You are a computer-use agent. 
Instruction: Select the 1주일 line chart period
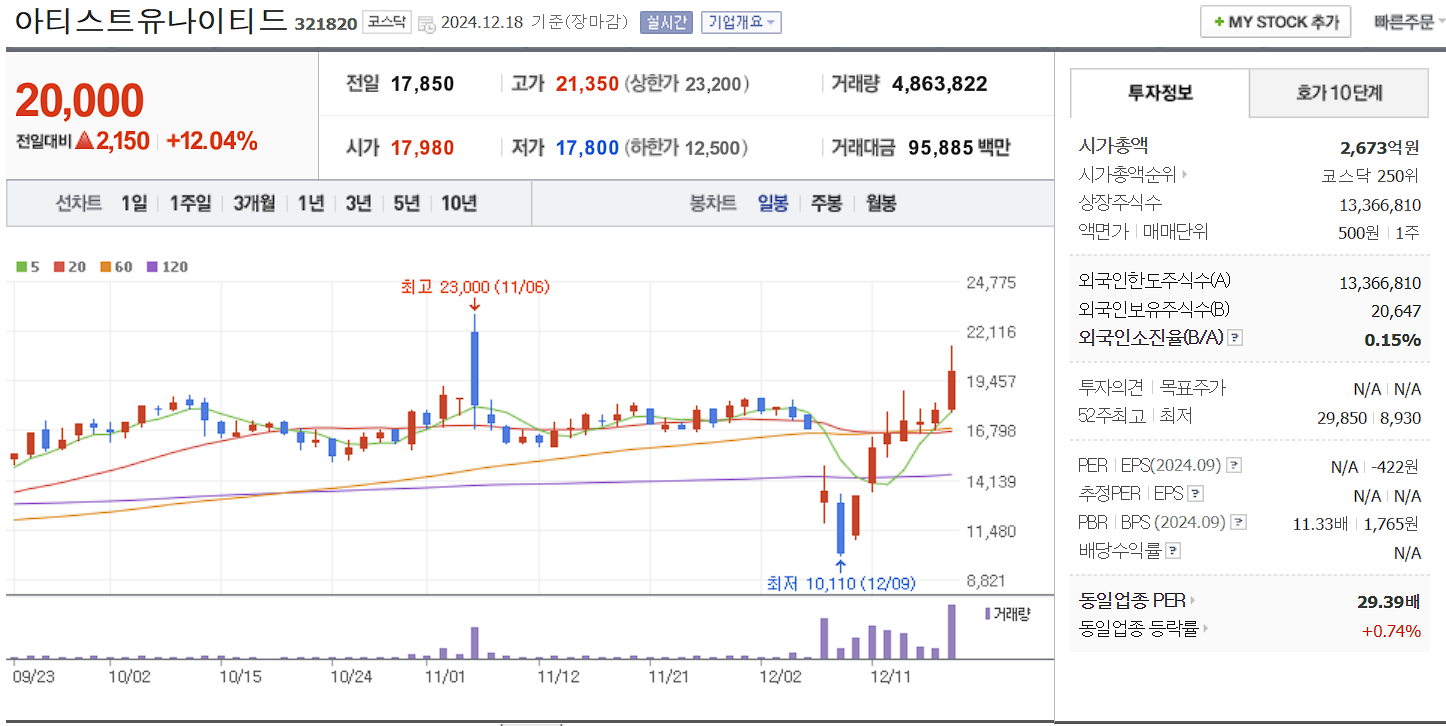point(190,203)
